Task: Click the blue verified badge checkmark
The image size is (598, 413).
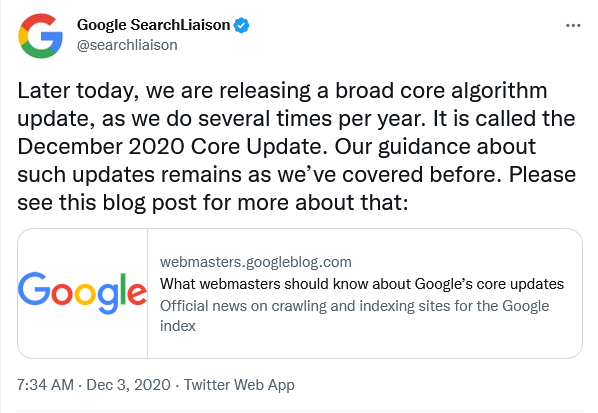Action: coord(241,25)
